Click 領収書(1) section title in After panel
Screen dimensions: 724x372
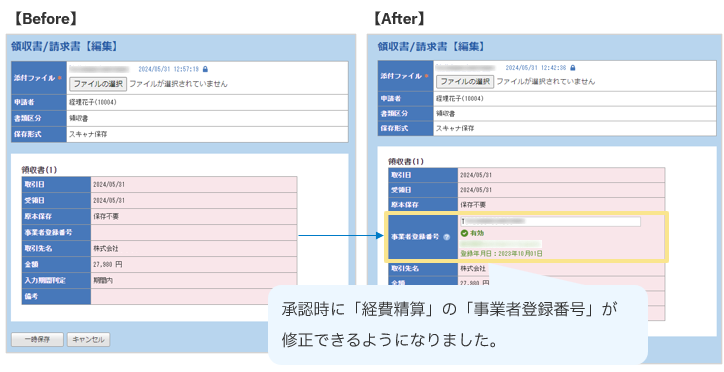click(x=406, y=162)
